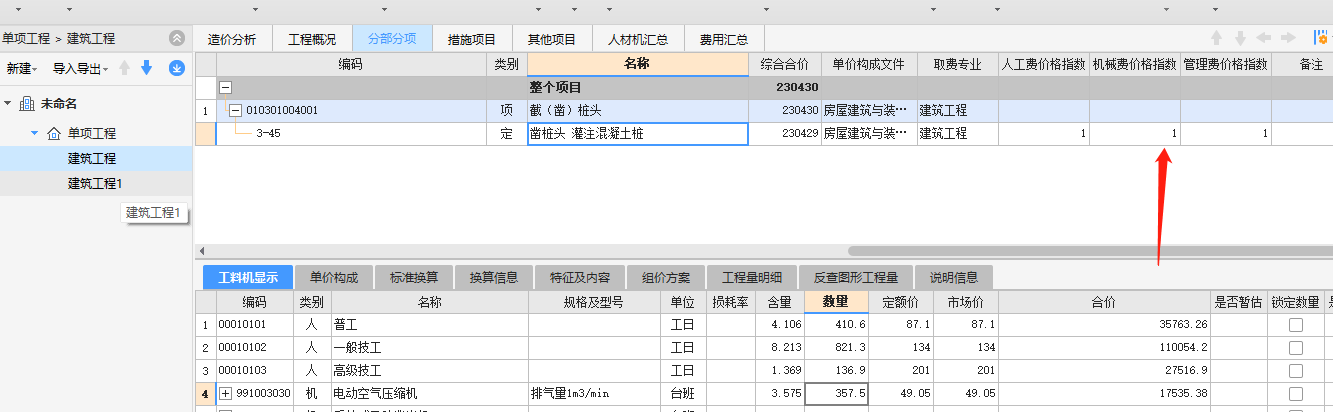
Task: Click the gray left arrow above the 管理费价格指数 column
Action: coord(1264,38)
